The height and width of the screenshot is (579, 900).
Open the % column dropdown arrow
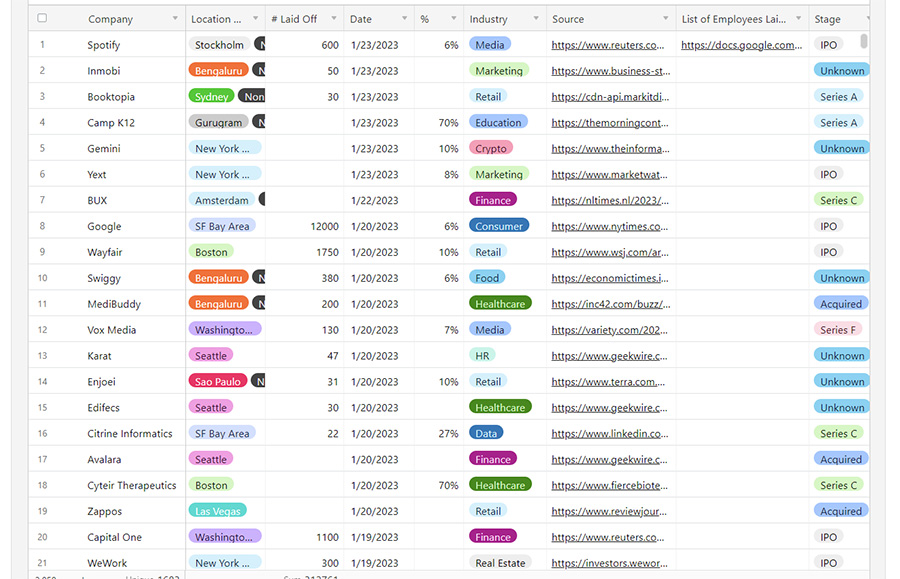tap(454, 19)
